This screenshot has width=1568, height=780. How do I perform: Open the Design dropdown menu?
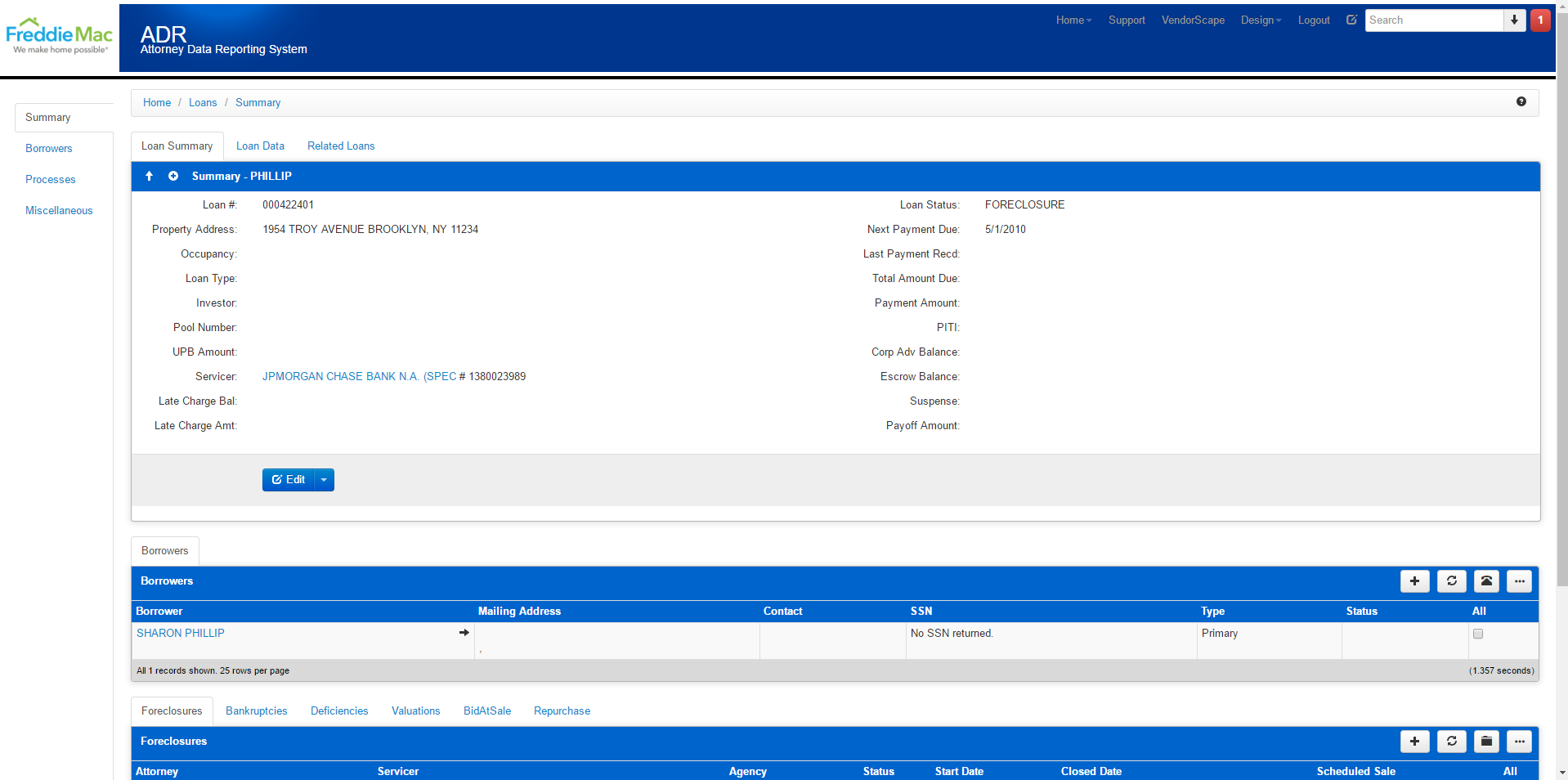coord(1261,20)
